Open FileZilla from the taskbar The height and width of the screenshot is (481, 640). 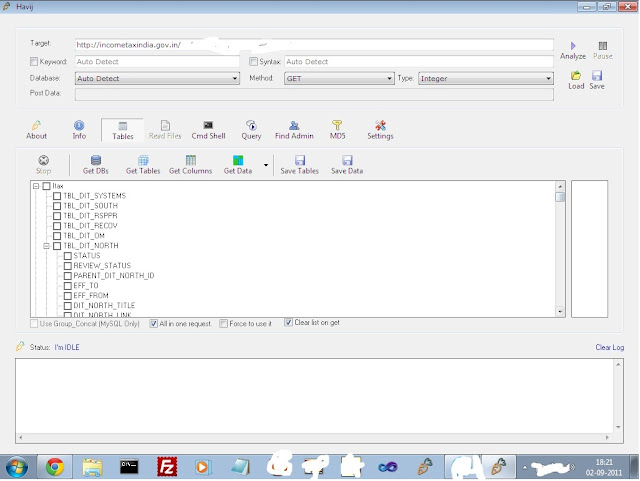(x=167, y=467)
